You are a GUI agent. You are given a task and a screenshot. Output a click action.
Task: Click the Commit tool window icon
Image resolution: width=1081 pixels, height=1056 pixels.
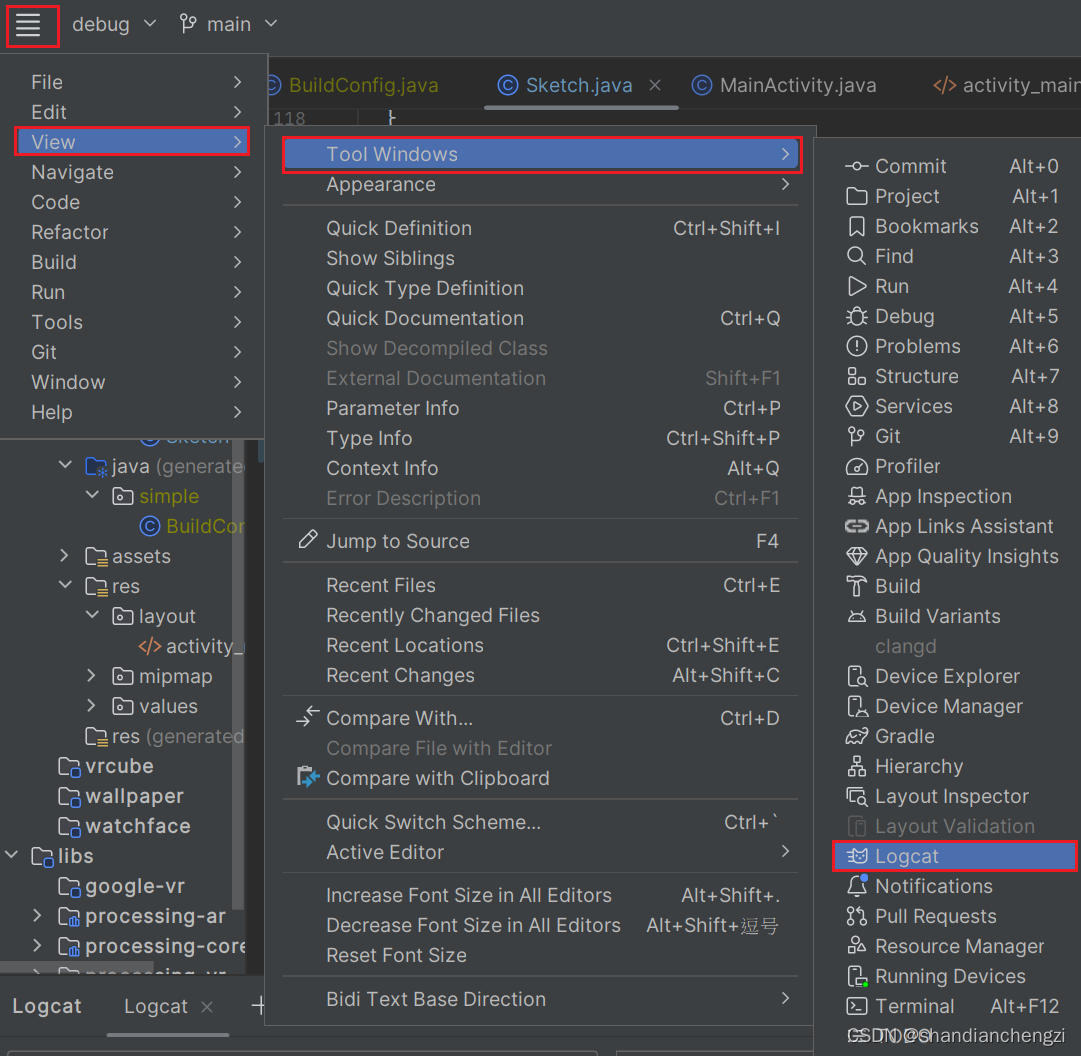(856, 166)
